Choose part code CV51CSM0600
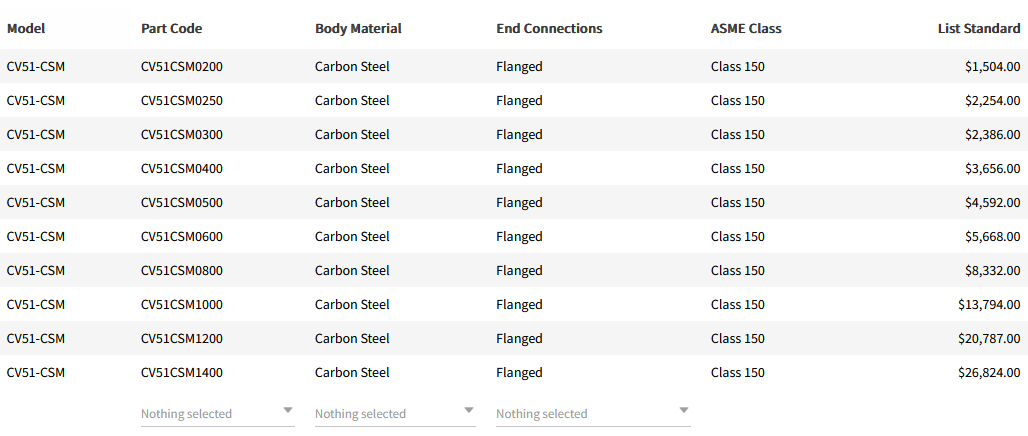This screenshot has height=436, width=1028. 182,237
